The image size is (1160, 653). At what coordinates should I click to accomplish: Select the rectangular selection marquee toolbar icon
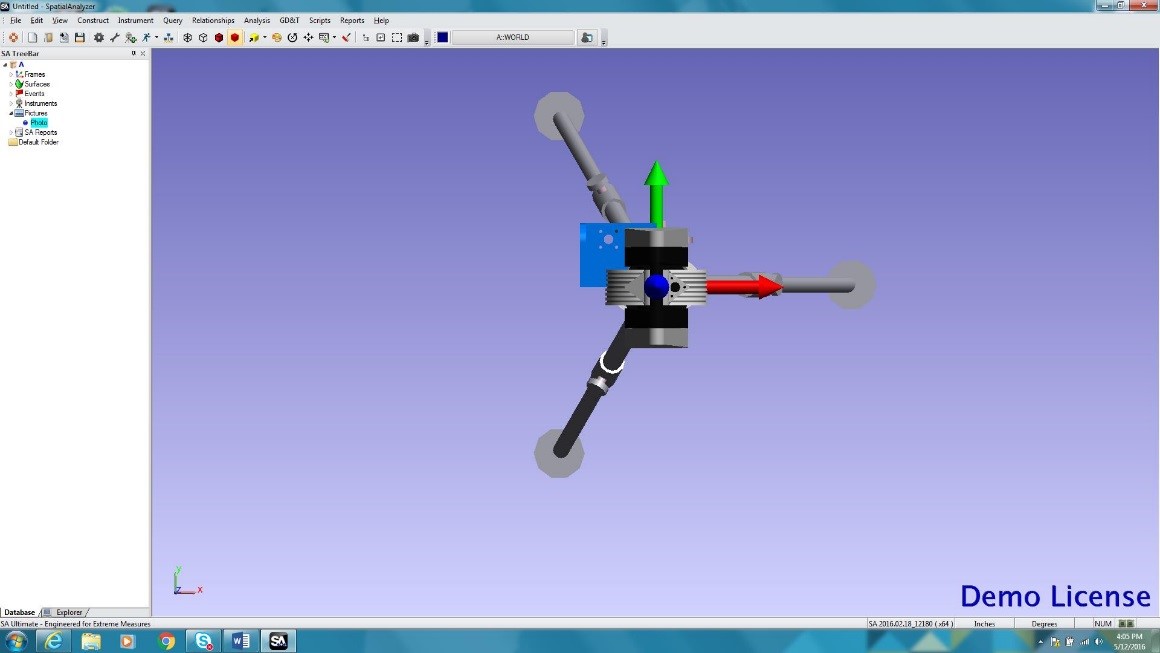[x=395, y=37]
